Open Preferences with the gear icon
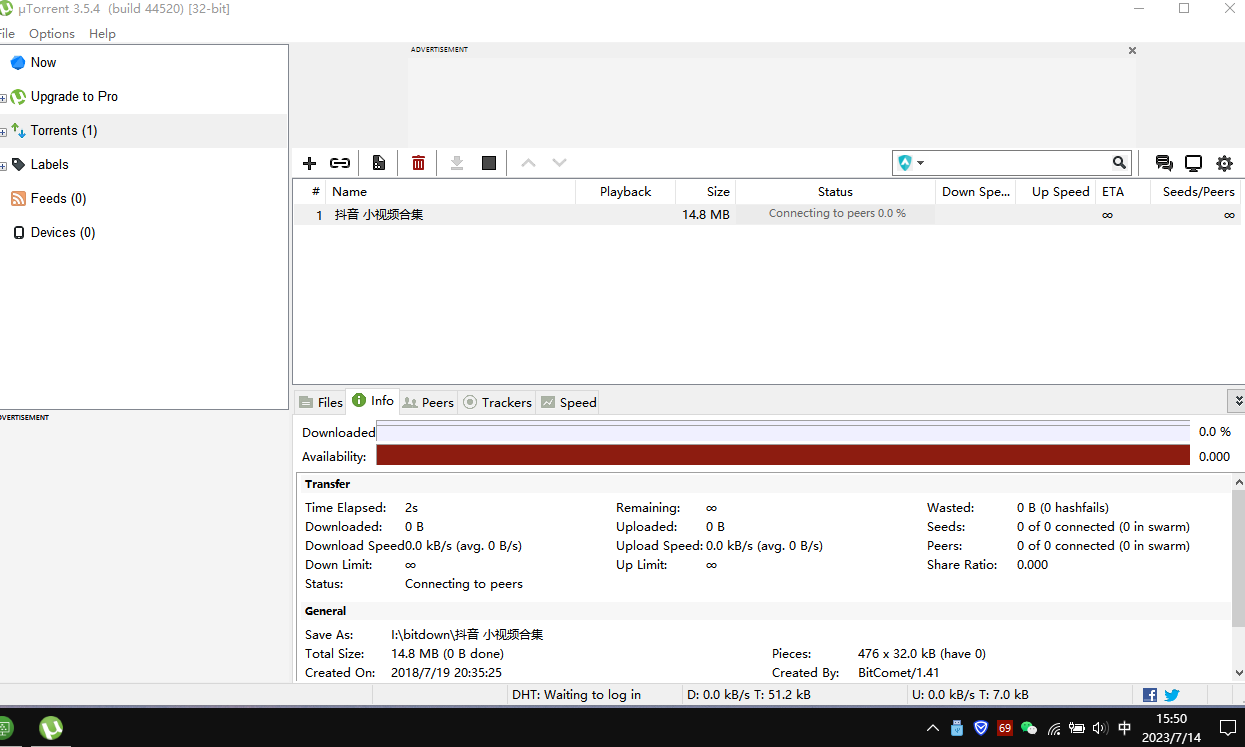The width and height of the screenshot is (1245, 747). pos(1224,163)
